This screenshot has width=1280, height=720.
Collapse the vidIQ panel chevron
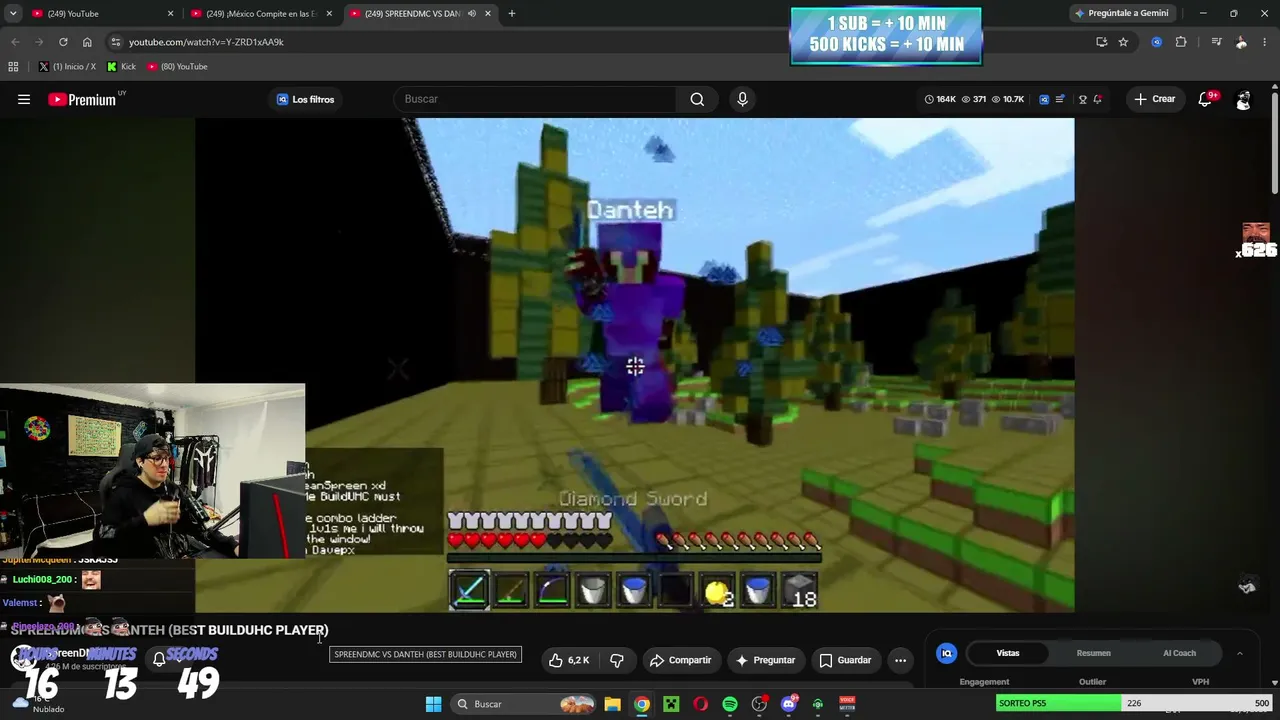[1240, 653]
